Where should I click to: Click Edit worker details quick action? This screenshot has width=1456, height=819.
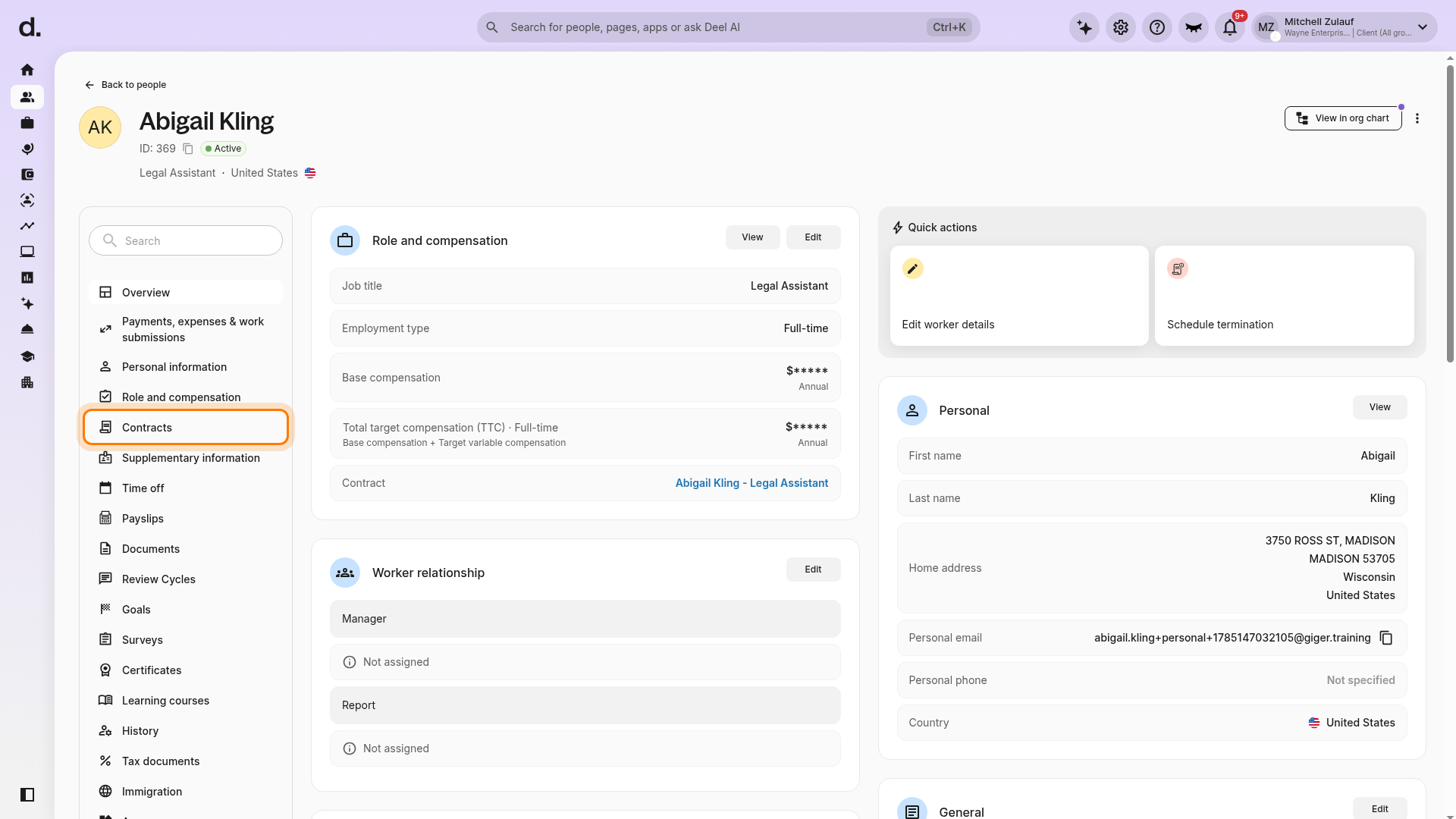pyautogui.click(x=1019, y=296)
